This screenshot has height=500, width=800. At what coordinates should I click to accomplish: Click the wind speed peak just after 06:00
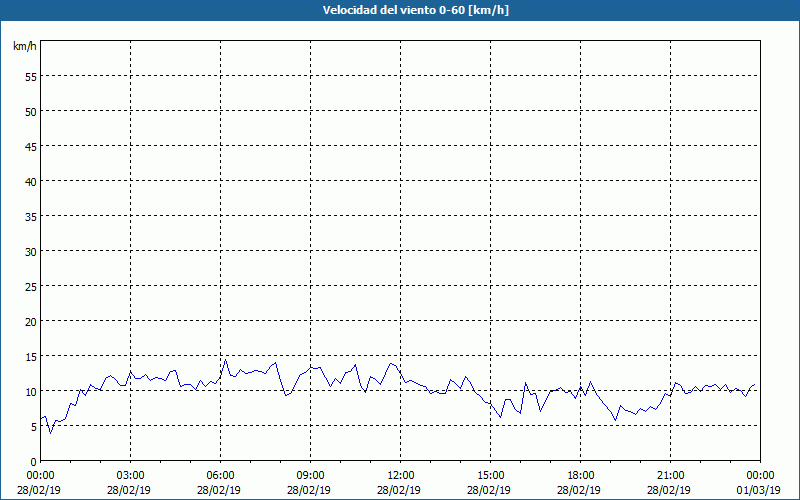226,360
